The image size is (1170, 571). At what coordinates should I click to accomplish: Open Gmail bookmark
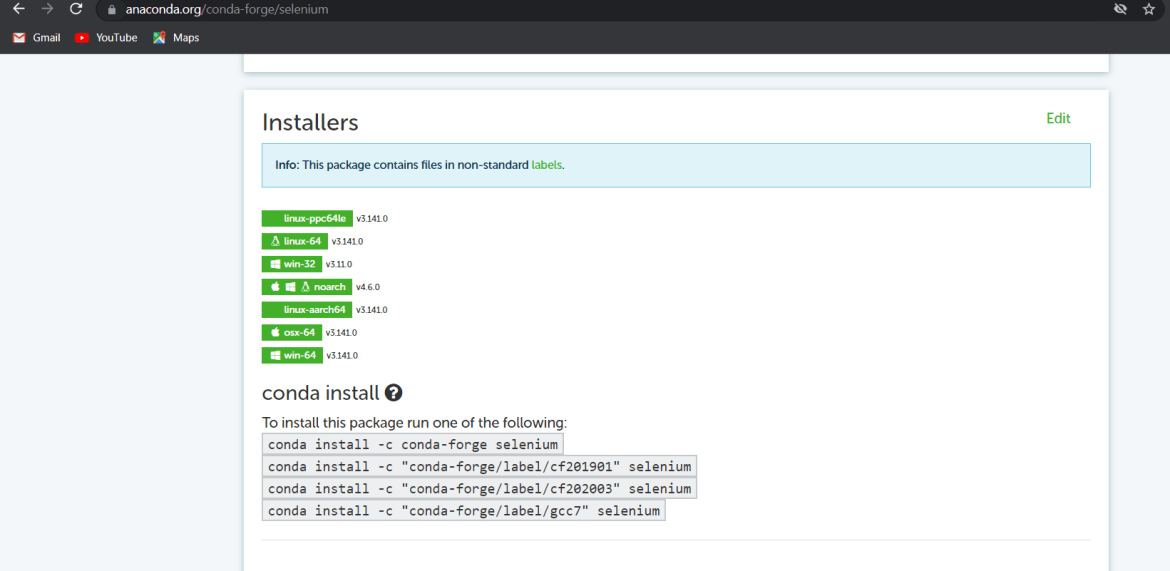pyautogui.click(x=37, y=37)
